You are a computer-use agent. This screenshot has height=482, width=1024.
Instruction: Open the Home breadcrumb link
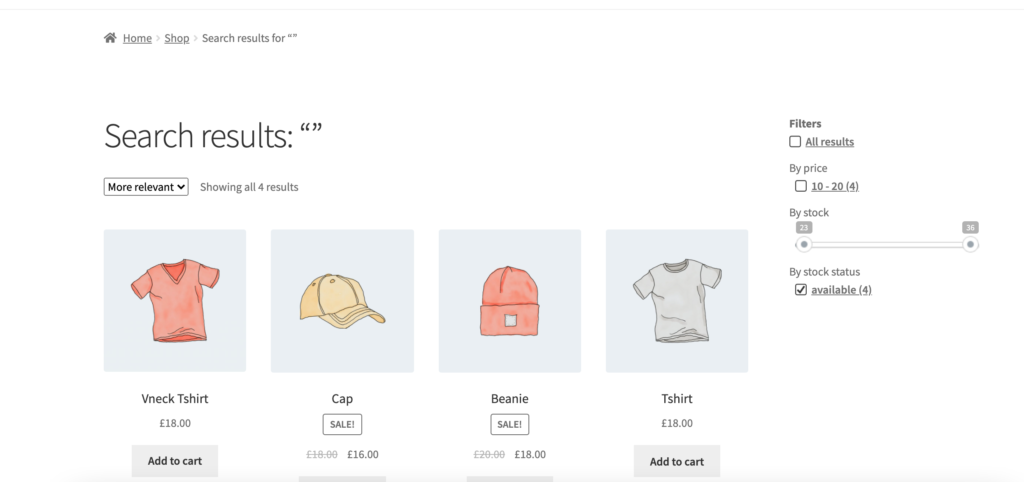point(137,38)
